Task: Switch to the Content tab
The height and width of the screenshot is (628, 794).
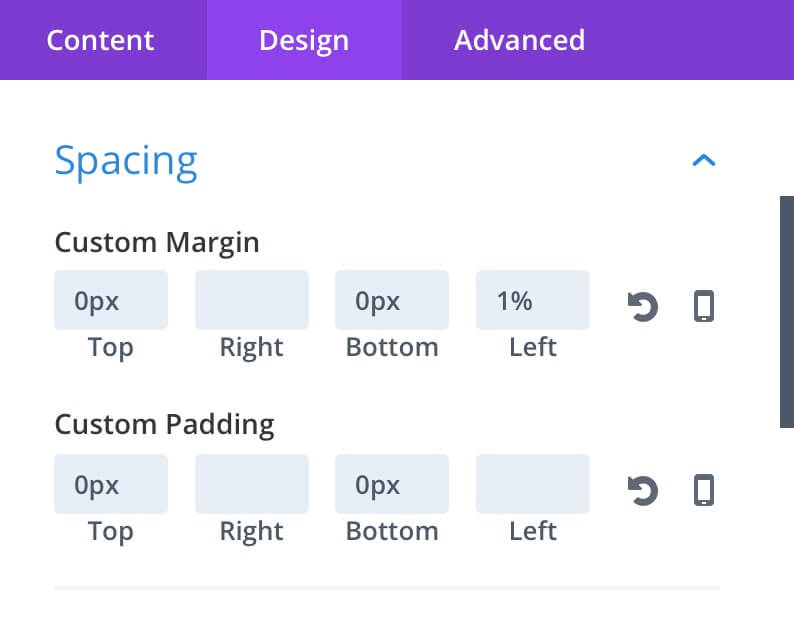Action: (100, 40)
